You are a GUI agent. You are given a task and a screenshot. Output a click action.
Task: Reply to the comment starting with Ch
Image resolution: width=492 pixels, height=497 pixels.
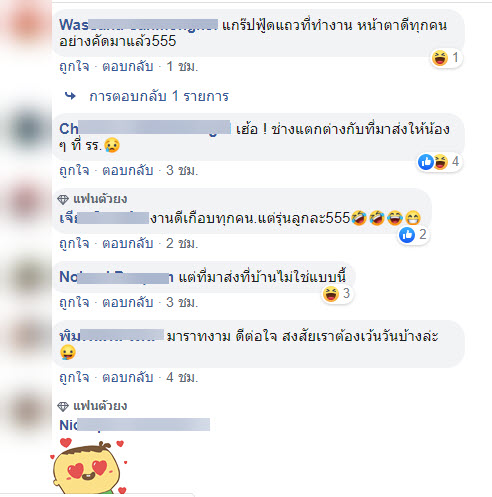tap(128, 170)
